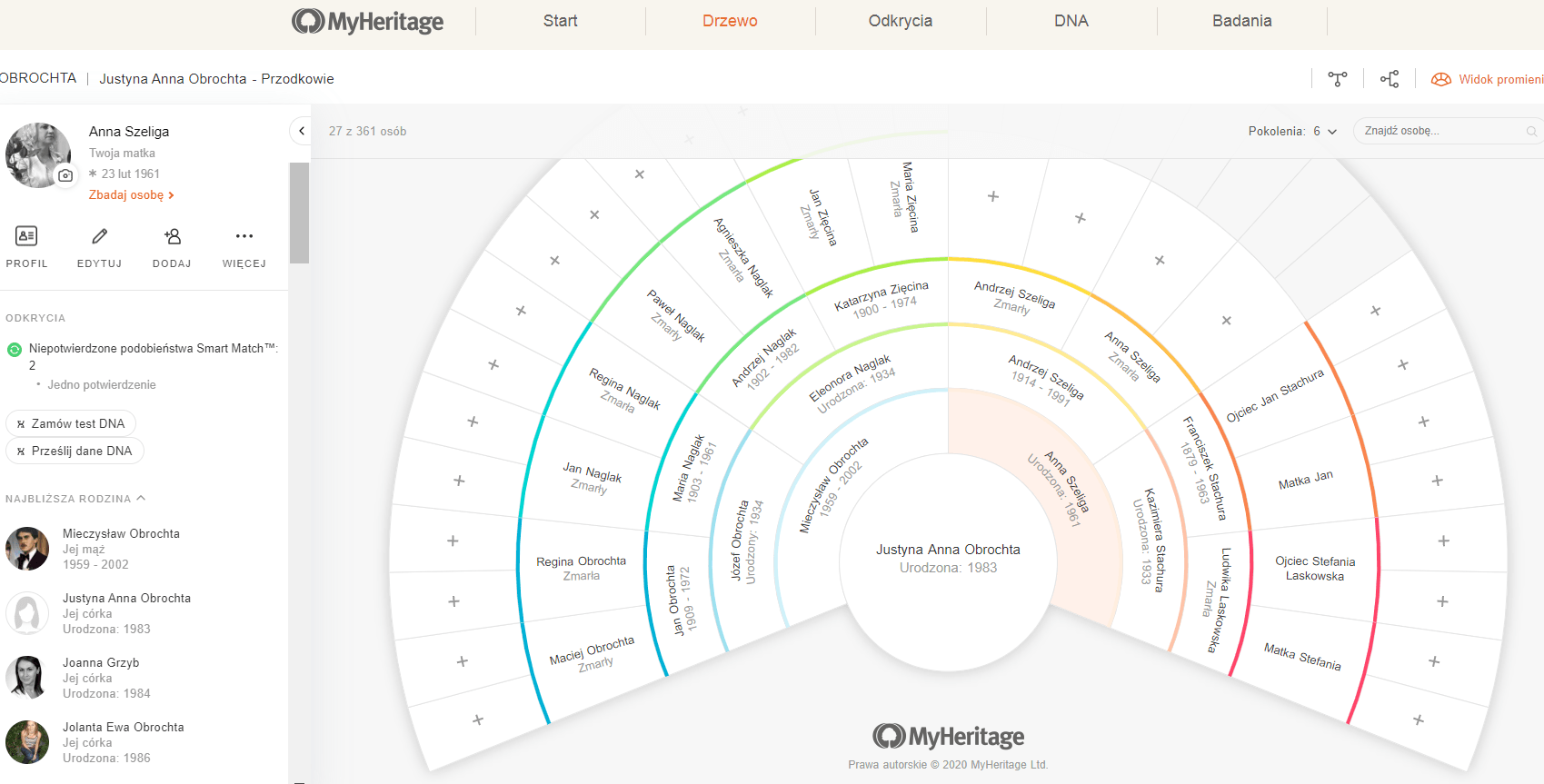Open the Pokolenia generations dropdown
Screen dimensions: 1544x784
point(1292,131)
